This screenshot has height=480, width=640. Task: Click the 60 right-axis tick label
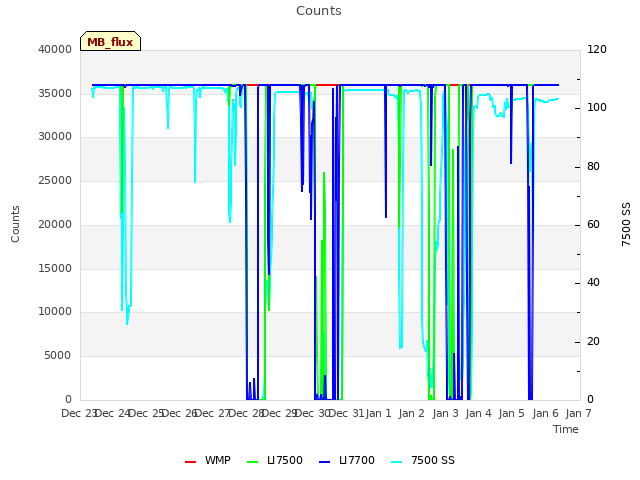(593, 224)
